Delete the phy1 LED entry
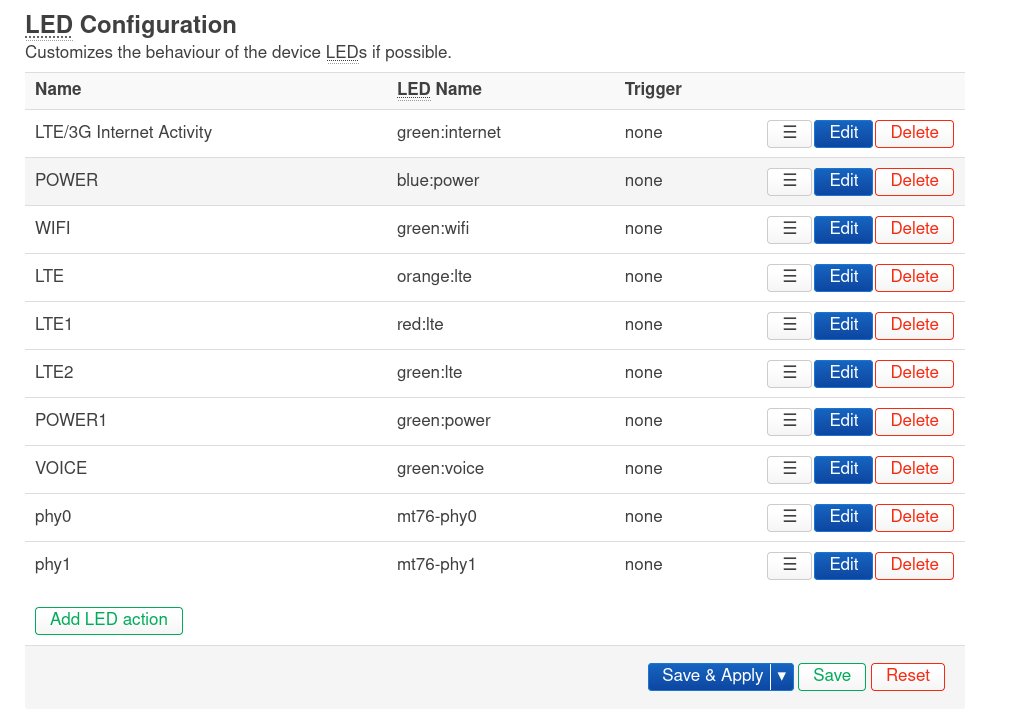Screen dimensions: 1024x719 click(914, 565)
